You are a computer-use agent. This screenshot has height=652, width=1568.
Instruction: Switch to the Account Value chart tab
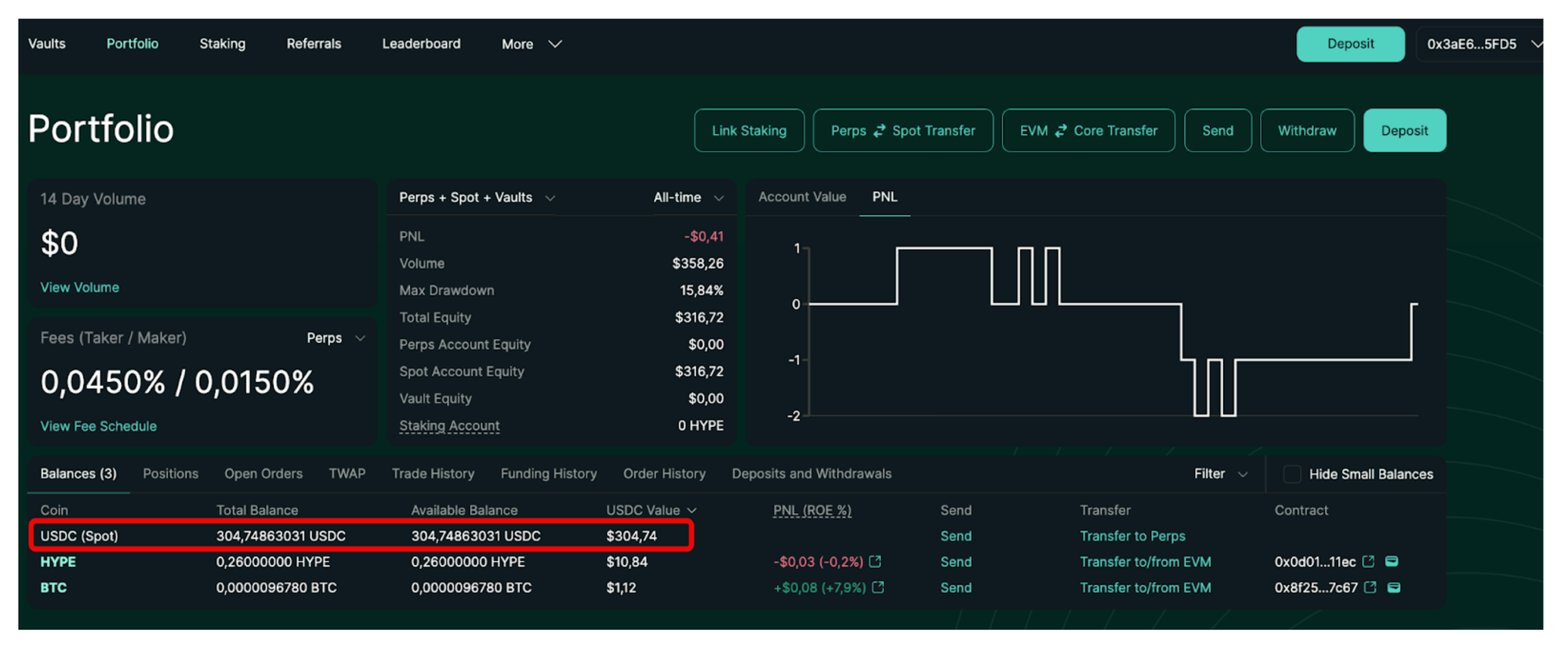coord(802,197)
